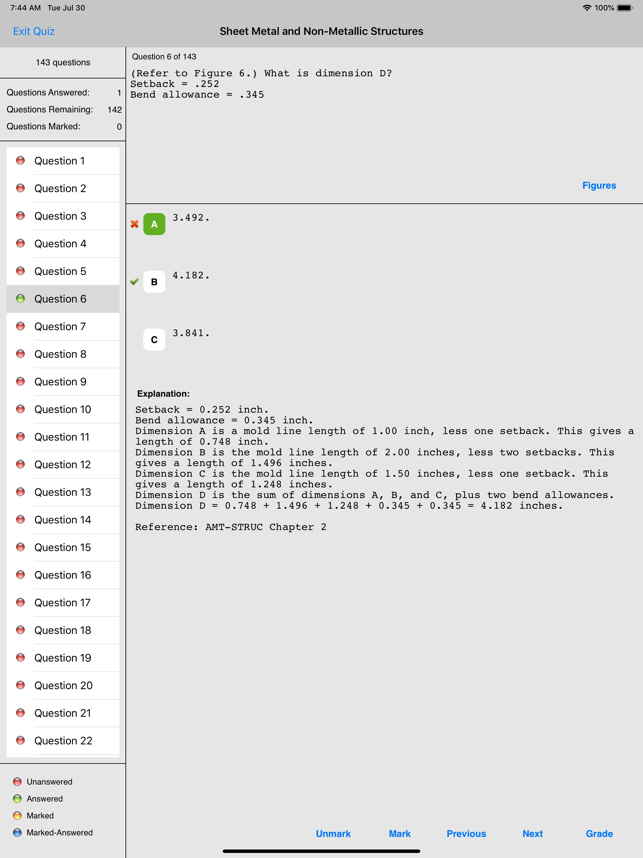Screen dimensions: 643x858
Task: Select Question 22 from sidebar
Action: [x=62, y=741]
